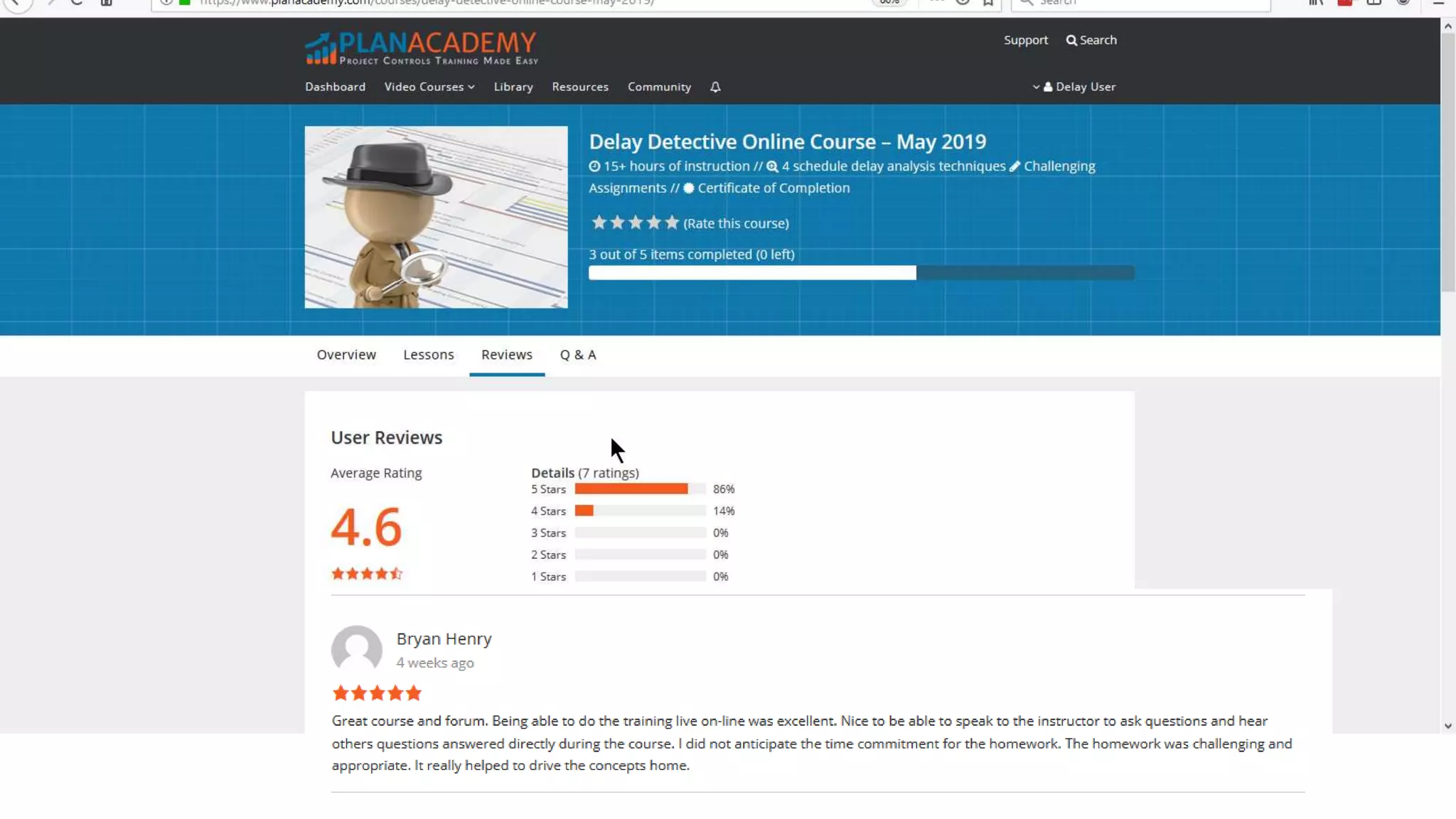Click the Plan Academy logo
1456x819 pixels.
coord(421,48)
